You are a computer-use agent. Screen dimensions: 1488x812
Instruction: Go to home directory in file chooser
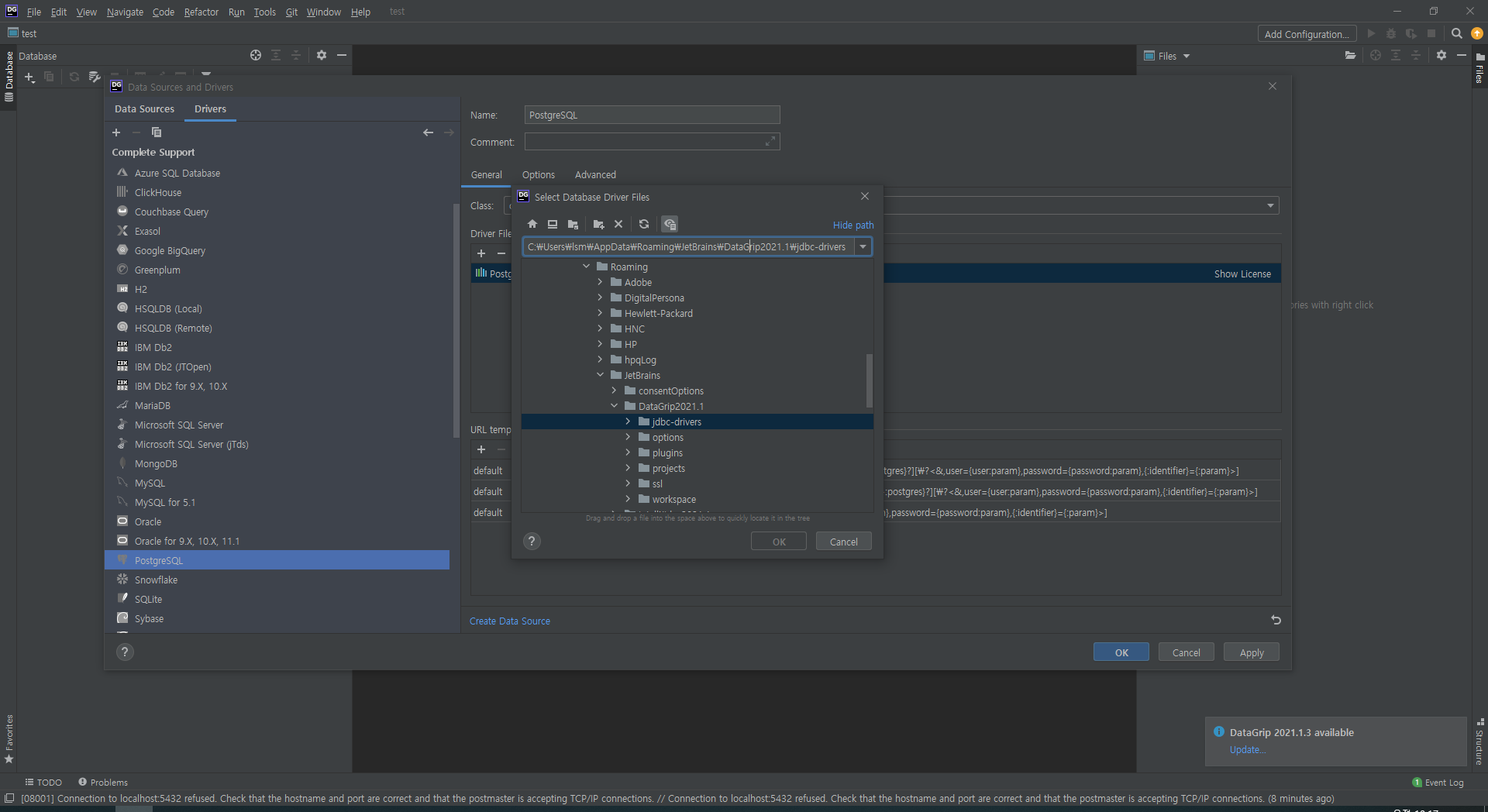pyautogui.click(x=532, y=224)
